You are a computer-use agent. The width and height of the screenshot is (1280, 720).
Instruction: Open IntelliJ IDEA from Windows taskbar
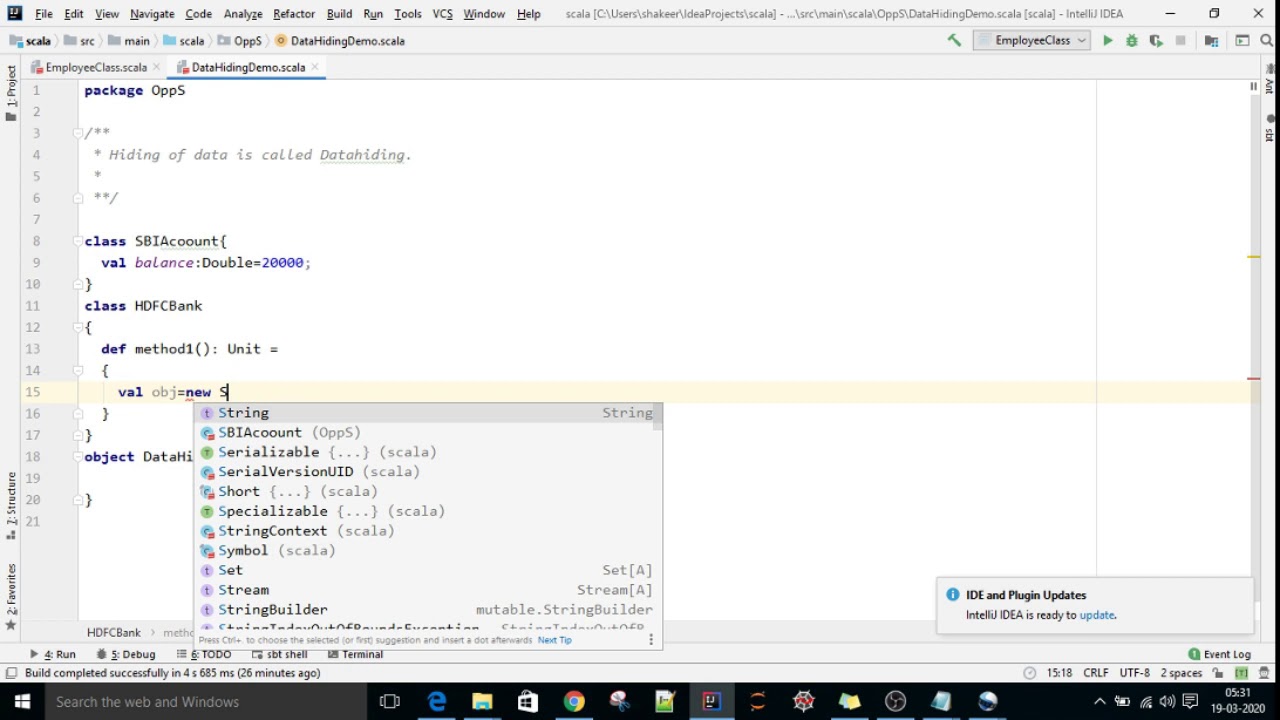pyautogui.click(x=711, y=701)
